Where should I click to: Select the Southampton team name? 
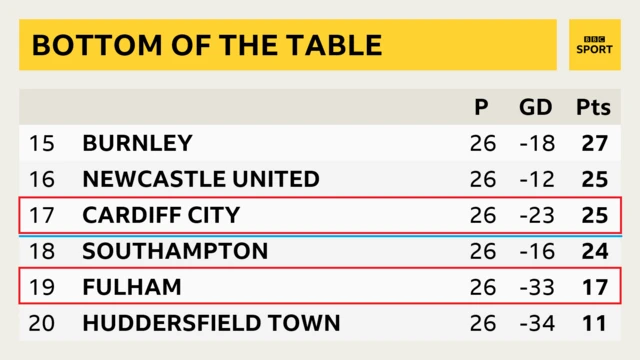point(175,251)
